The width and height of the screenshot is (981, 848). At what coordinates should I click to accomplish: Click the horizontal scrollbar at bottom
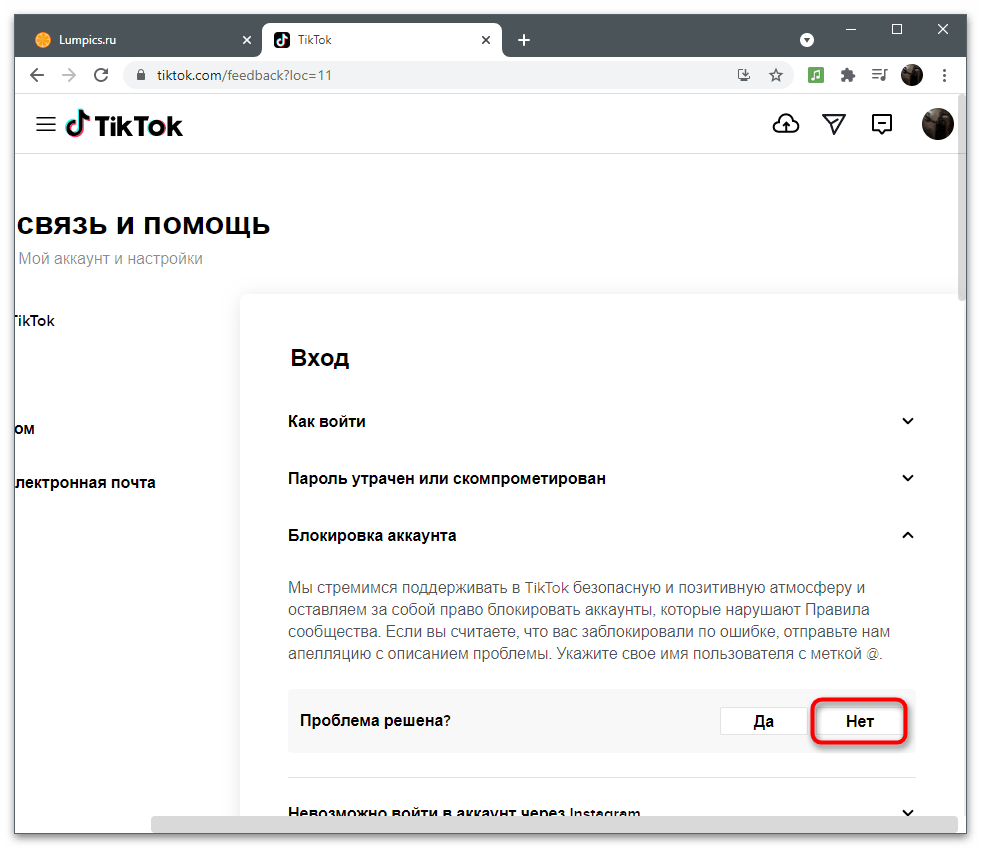click(x=553, y=824)
